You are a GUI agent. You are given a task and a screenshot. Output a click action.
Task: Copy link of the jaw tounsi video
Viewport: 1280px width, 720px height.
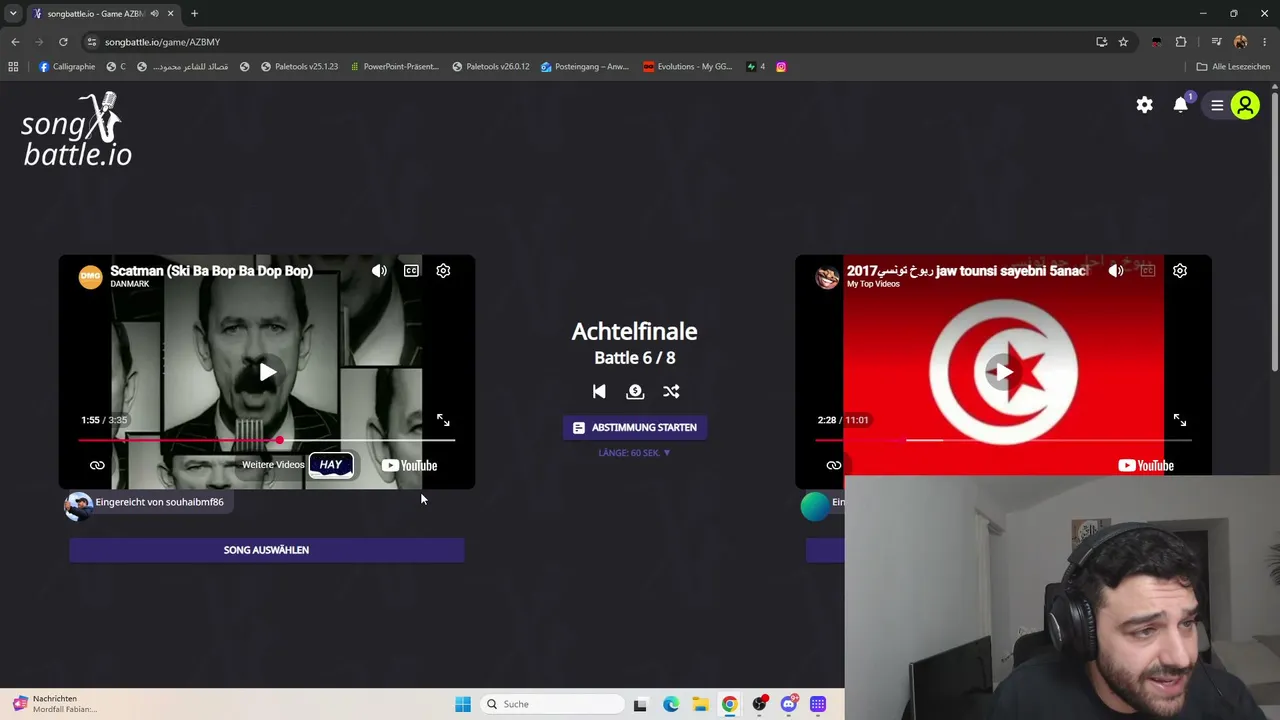click(x=833, y=465)
